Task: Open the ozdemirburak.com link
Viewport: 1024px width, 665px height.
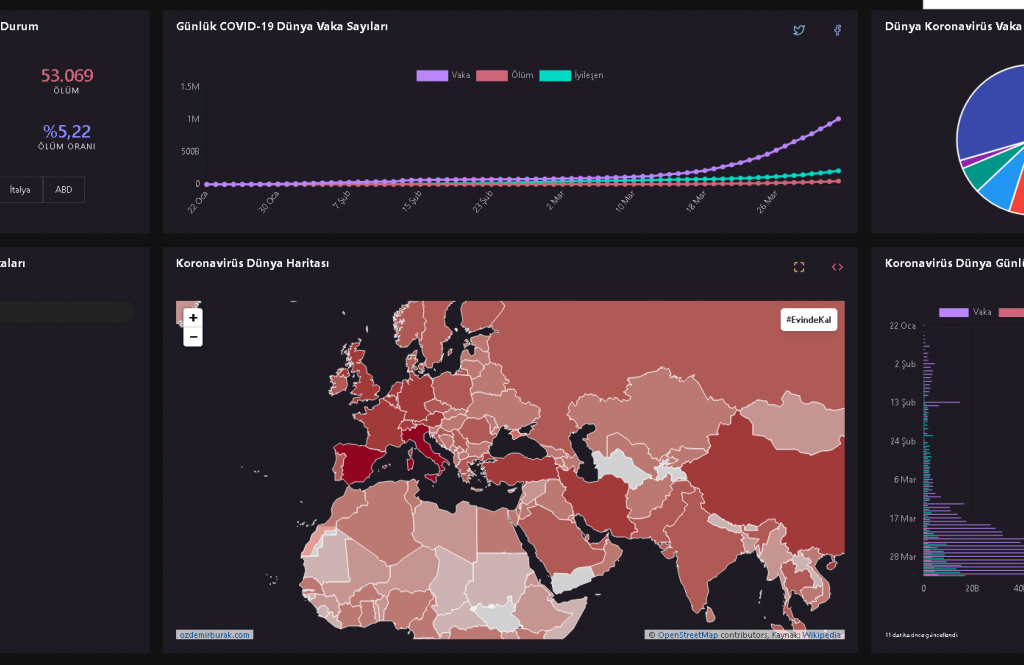Action: [215, 634]
